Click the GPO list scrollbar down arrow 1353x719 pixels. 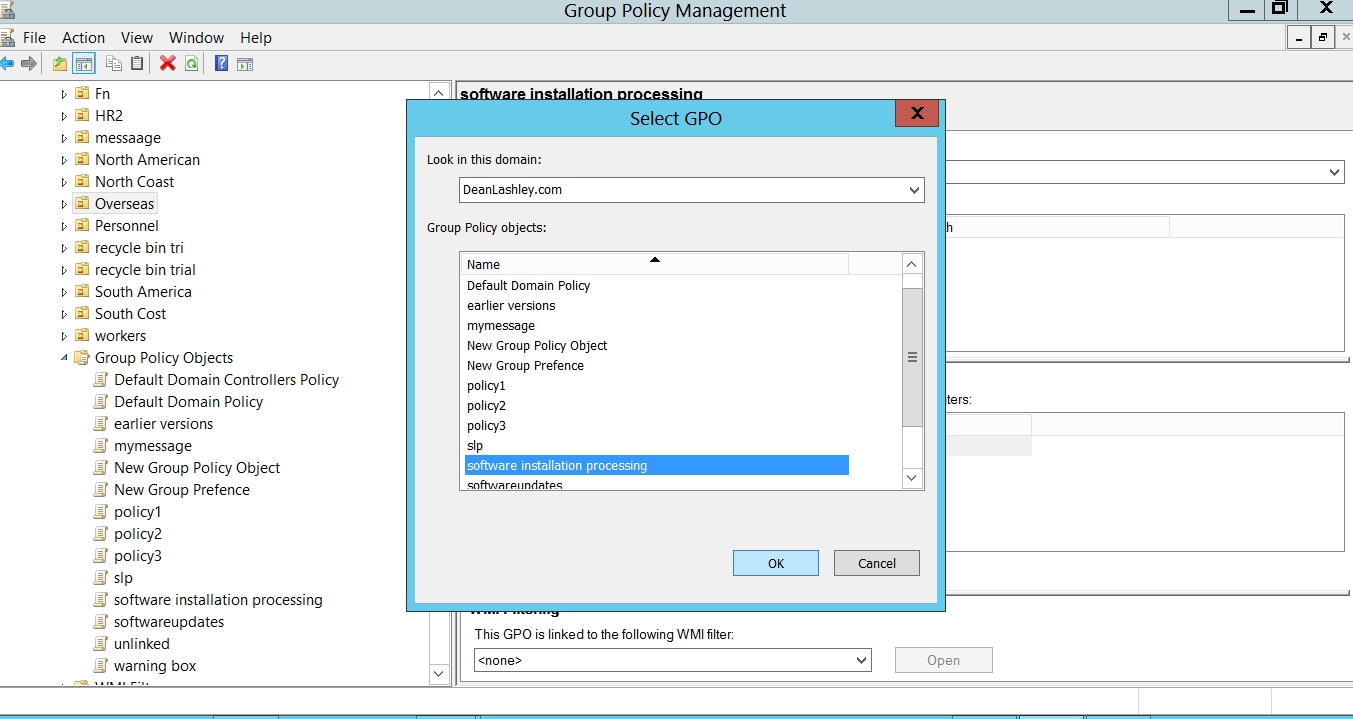[x=912, y=479]
